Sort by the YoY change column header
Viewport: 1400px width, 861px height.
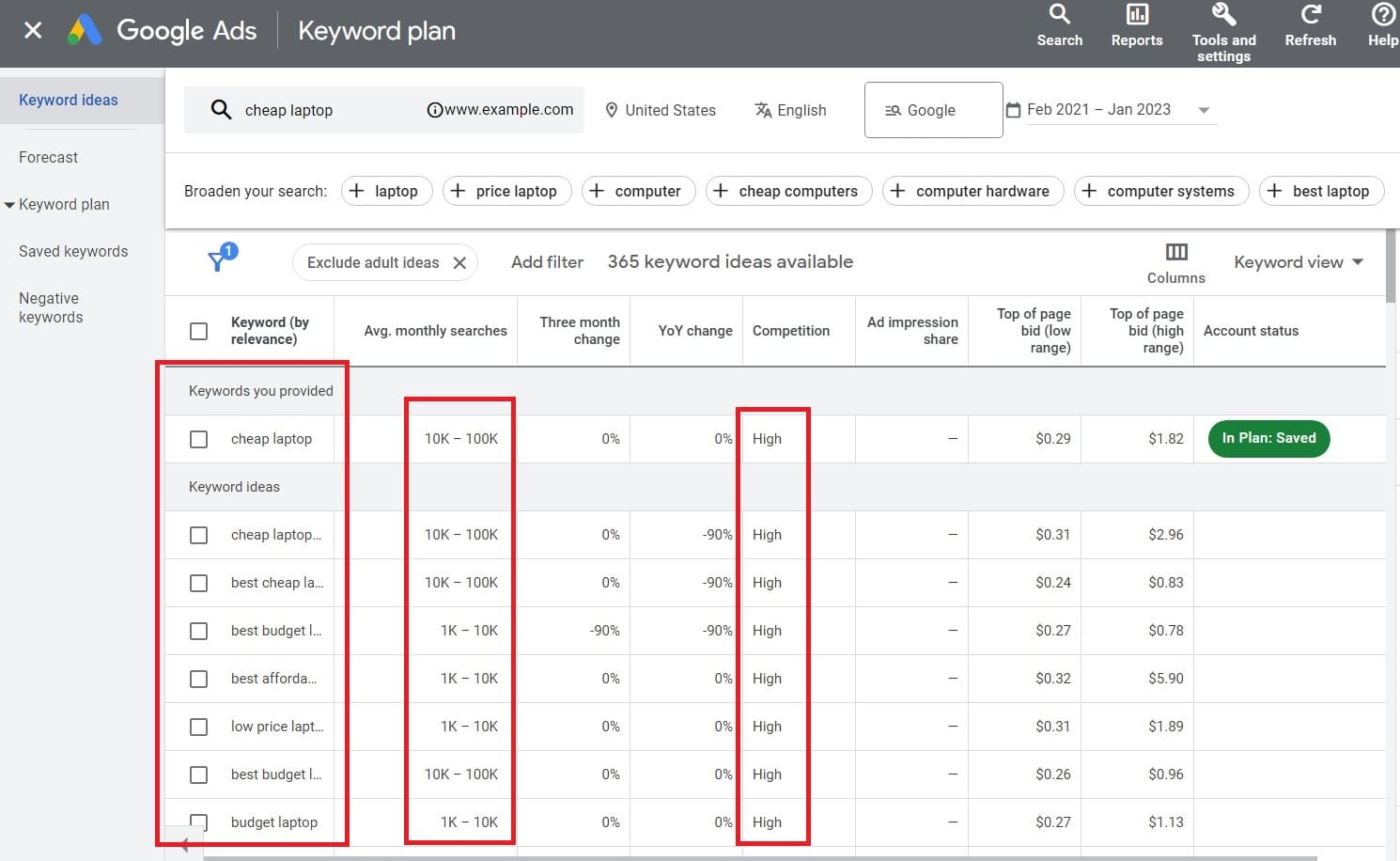695,331
